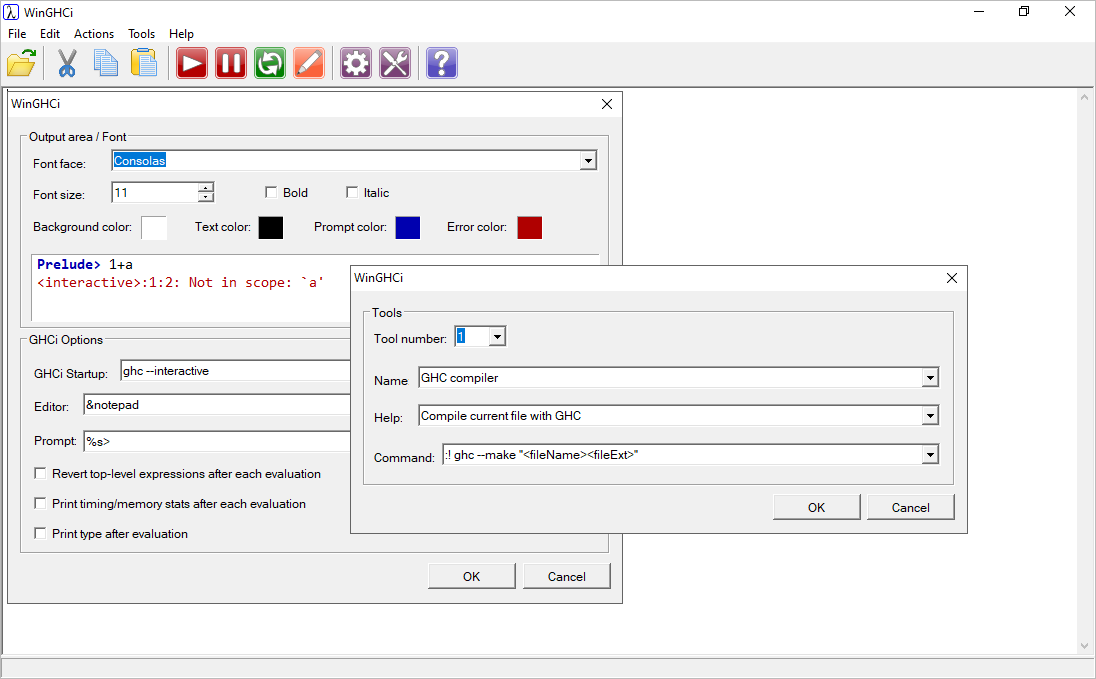Image resolution: width=1096 pixels, height=679 pixels.
Task: Open help with the question mark icon
Action: pyautogui.click(x=442, y=63)
